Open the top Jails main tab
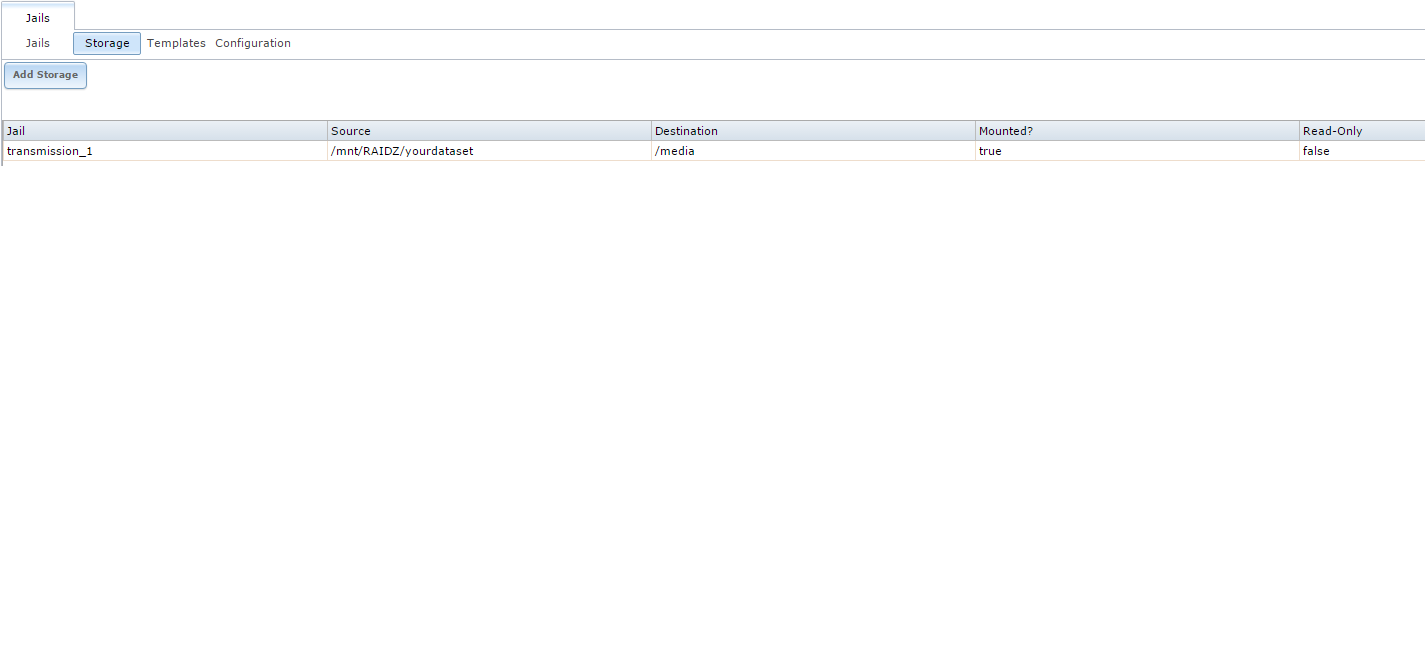1425x648 pixels. [x=38, y=17]
